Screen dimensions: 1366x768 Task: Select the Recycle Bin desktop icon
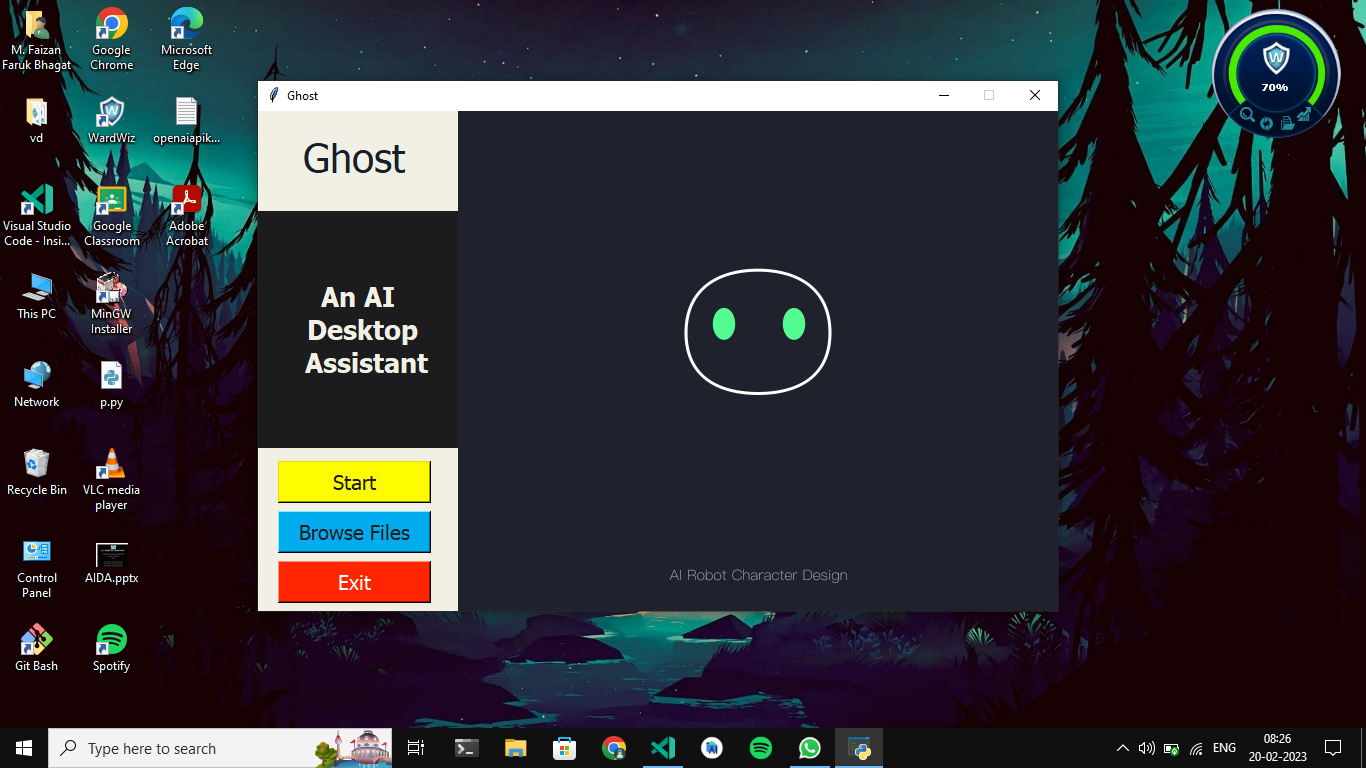pyautogui.click(x=37, y=472)
